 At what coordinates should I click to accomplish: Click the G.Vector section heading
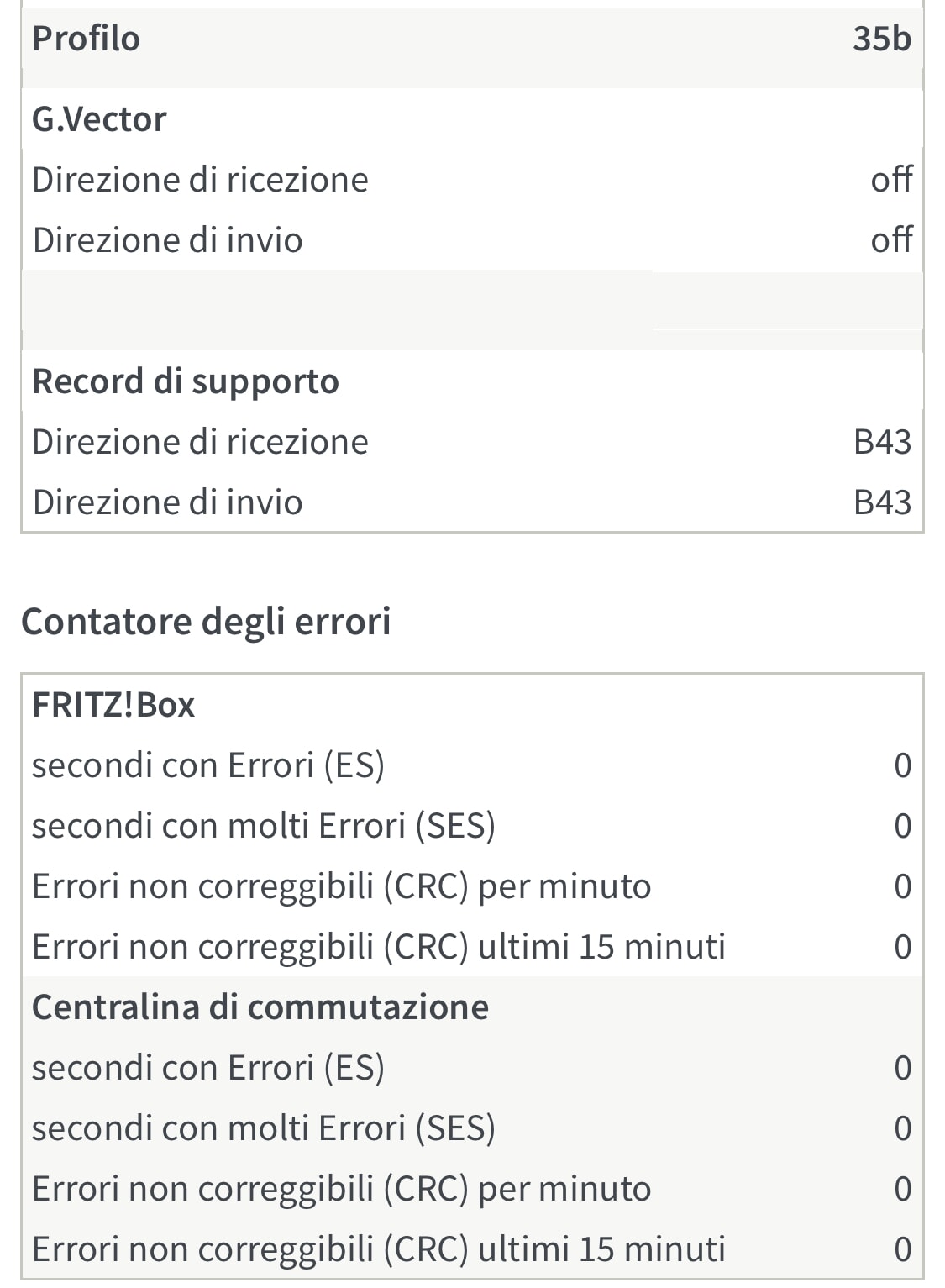pyautogui.click(x=99, y=119)
